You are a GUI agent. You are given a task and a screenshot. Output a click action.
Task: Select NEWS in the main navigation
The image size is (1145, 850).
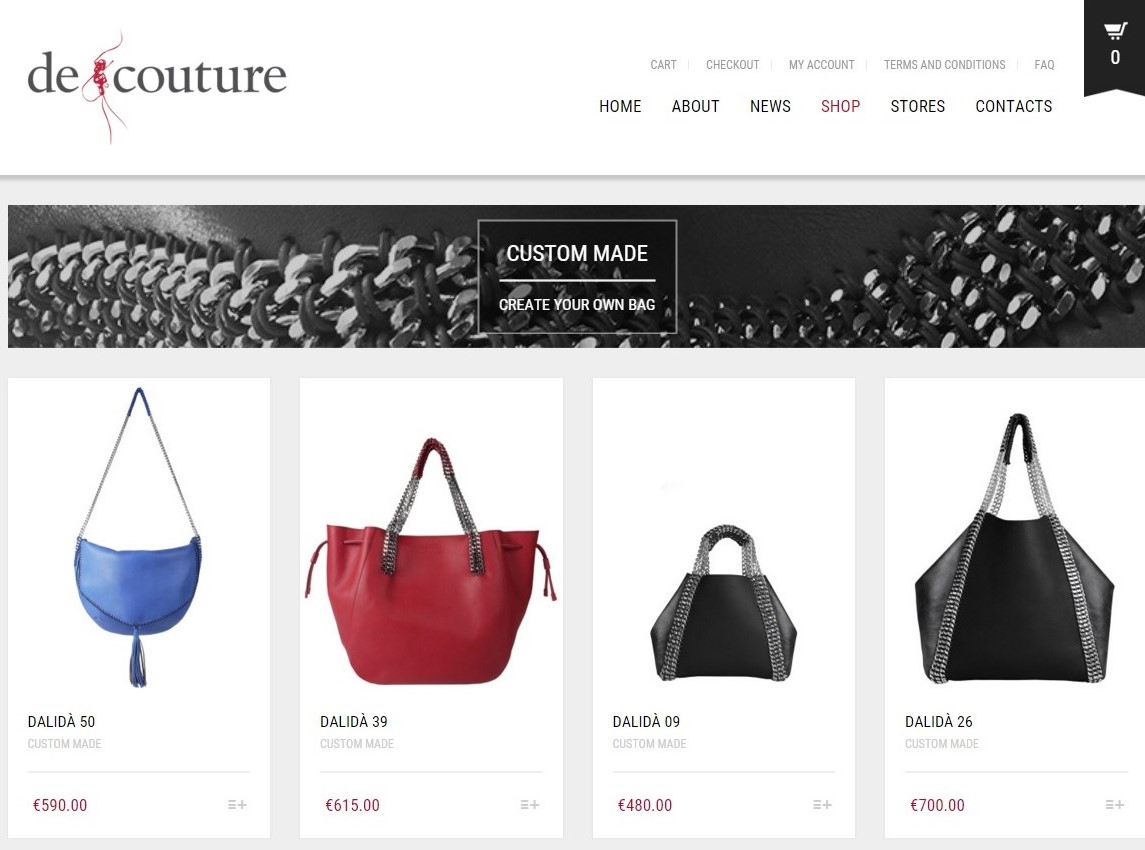point(770,107)
